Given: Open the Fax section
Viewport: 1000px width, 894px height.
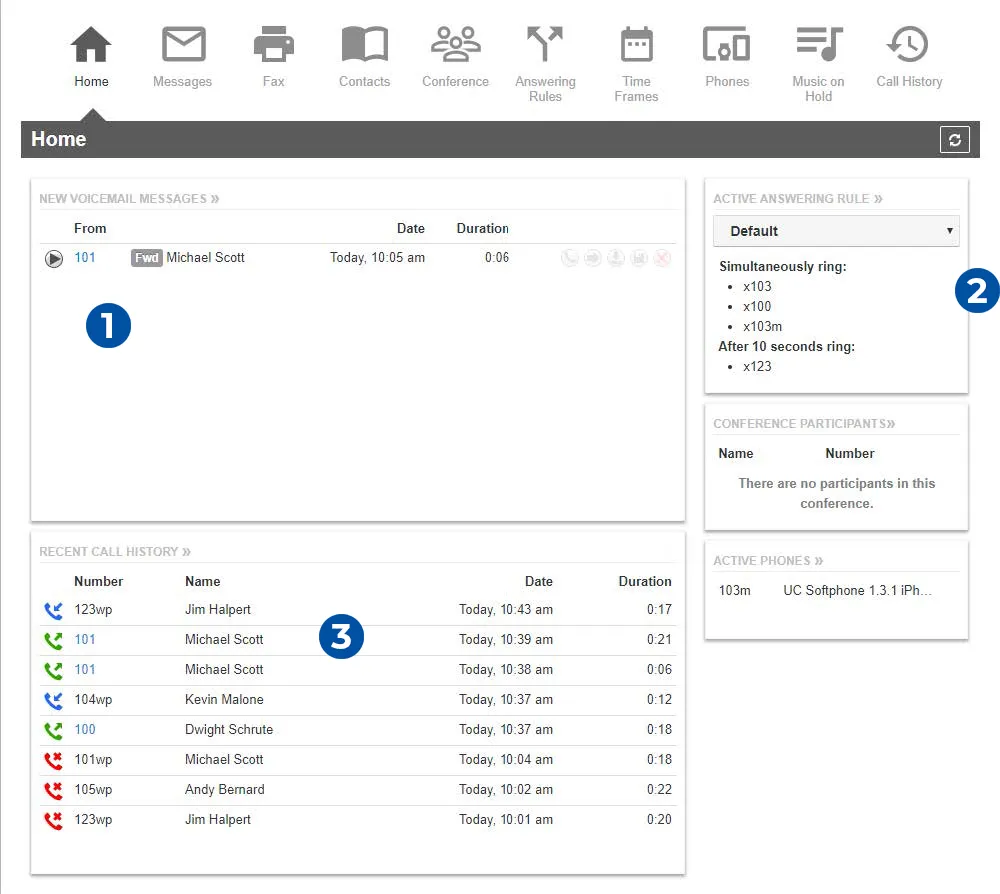Looking at the screenshot, I should [x=274, y=57].
